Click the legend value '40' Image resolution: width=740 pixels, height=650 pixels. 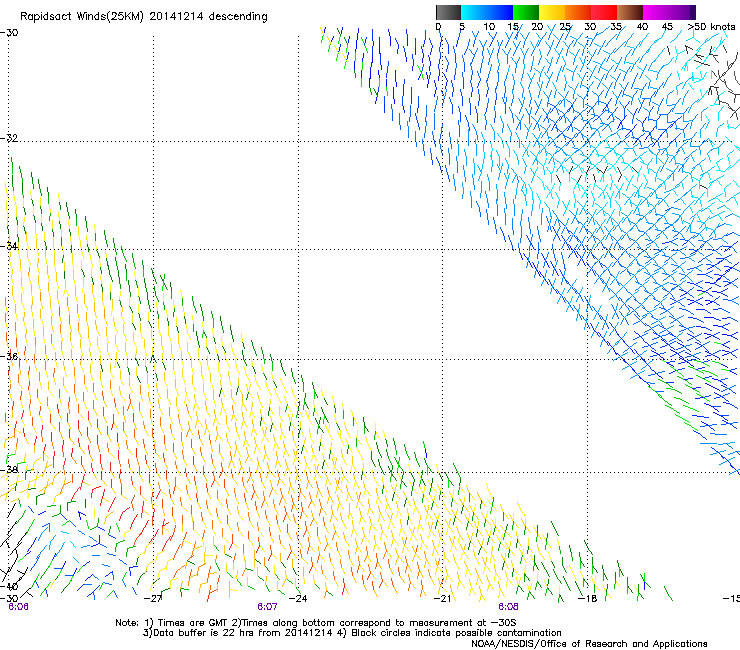click(x=642, y=27)
